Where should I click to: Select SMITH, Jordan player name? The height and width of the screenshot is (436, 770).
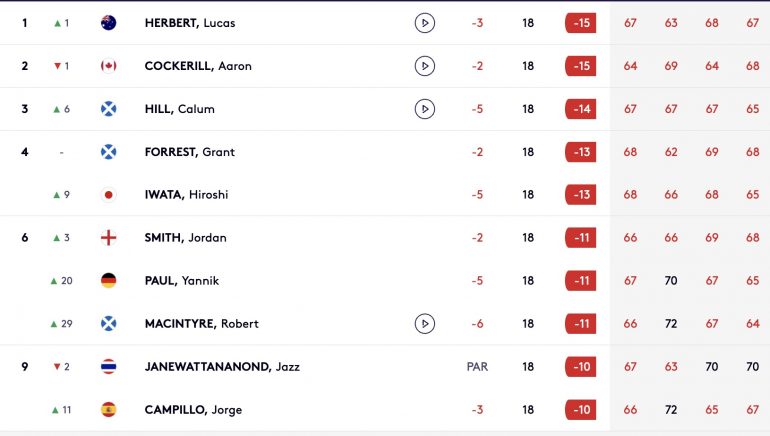(186, 238)
